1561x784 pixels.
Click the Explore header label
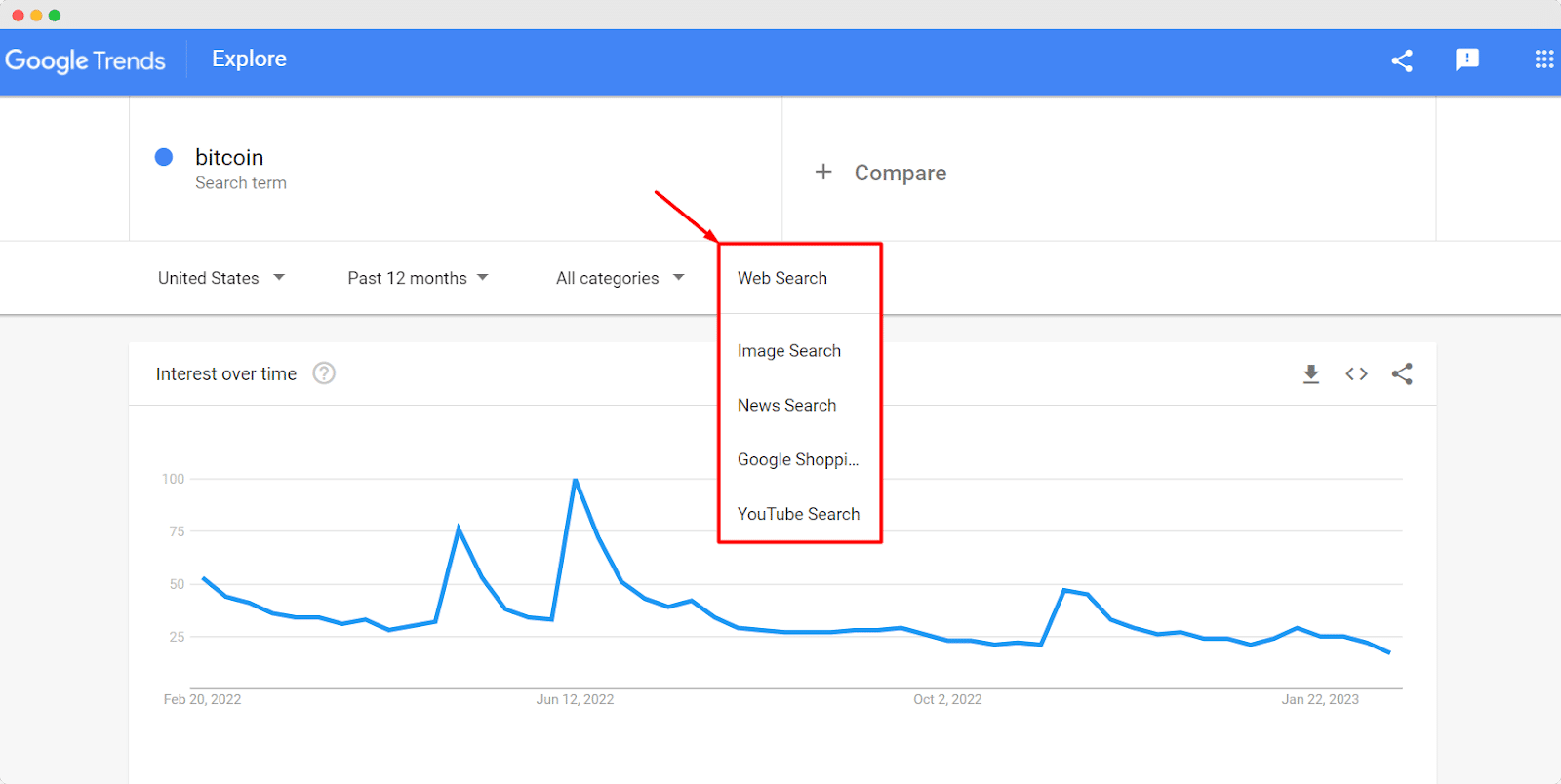click(249, 59)
